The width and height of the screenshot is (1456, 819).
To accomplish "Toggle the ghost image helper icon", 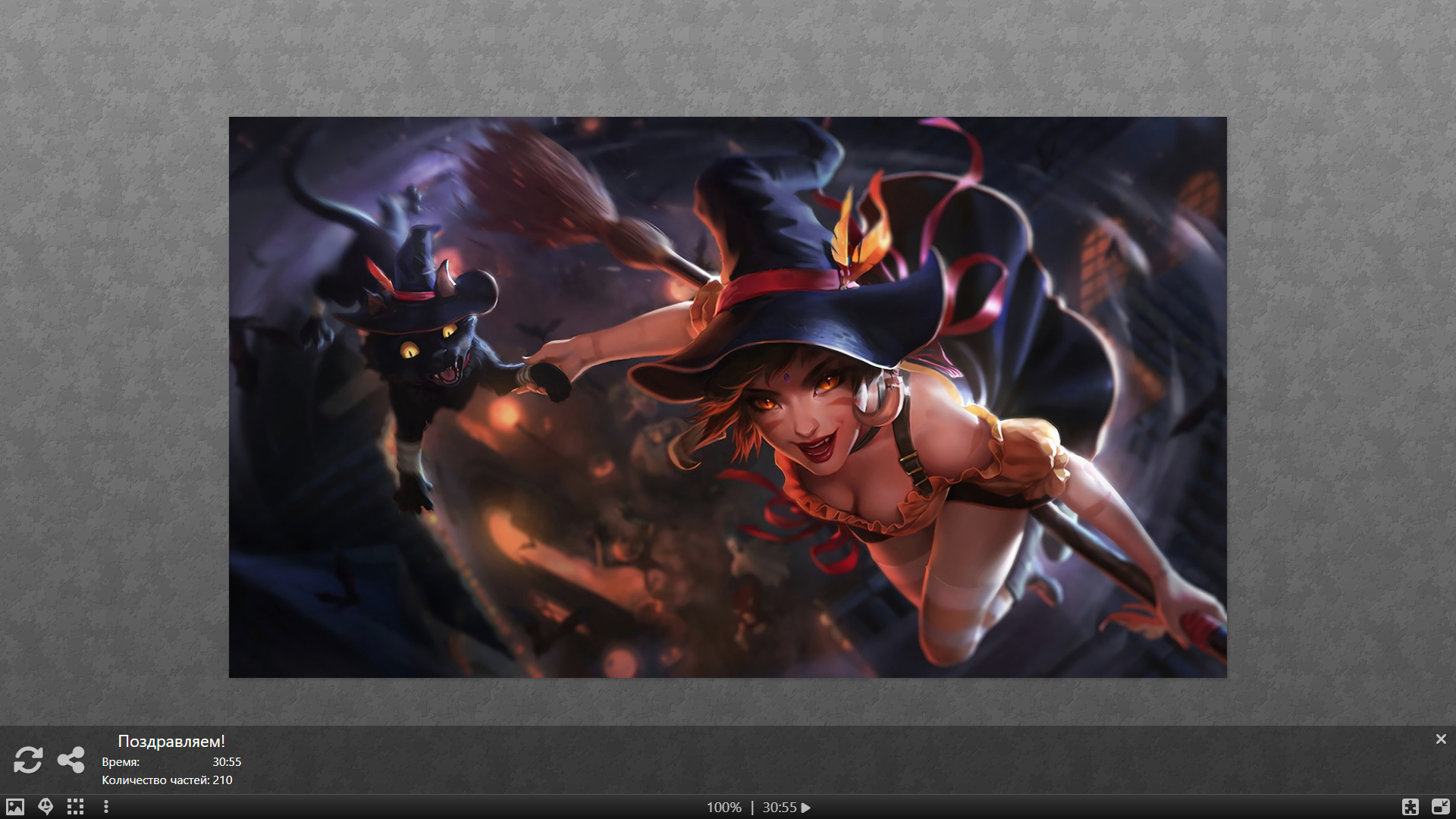I will 45,807.
